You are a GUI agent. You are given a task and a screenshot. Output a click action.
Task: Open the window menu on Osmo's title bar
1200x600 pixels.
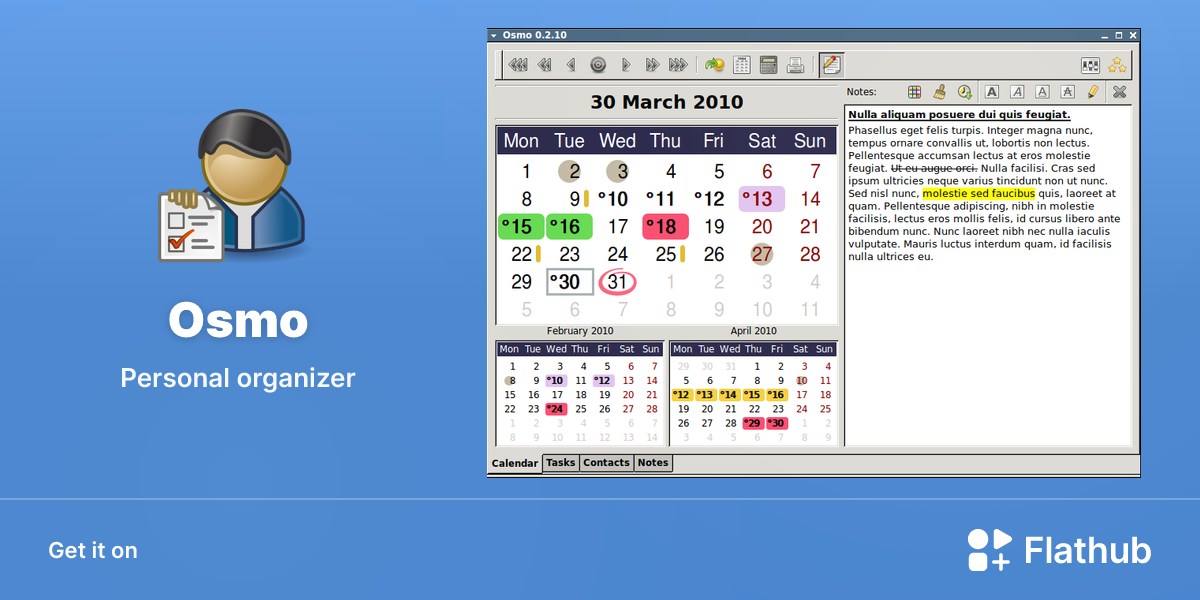pos(494,35)
